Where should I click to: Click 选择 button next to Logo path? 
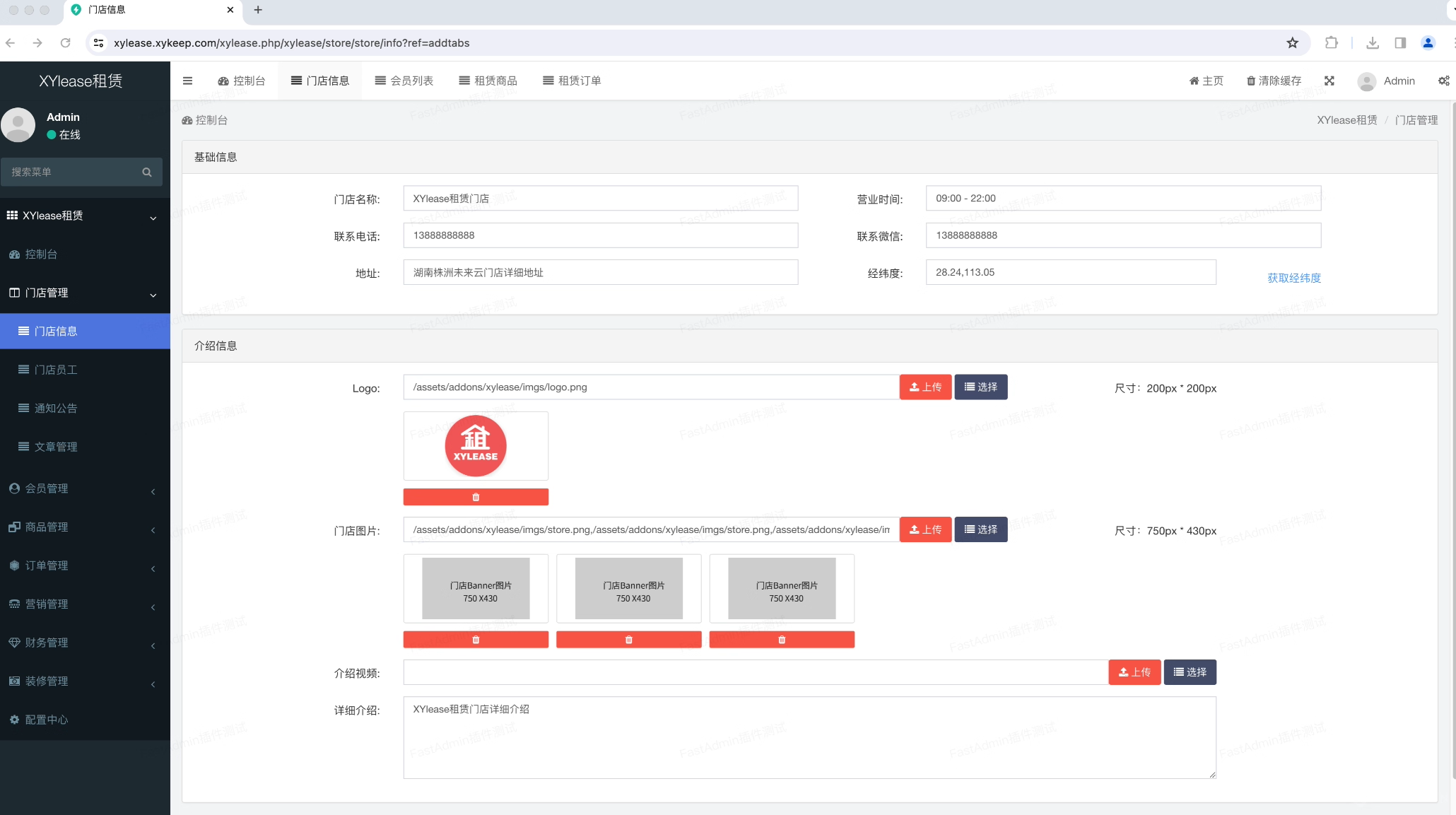[980, 387]
